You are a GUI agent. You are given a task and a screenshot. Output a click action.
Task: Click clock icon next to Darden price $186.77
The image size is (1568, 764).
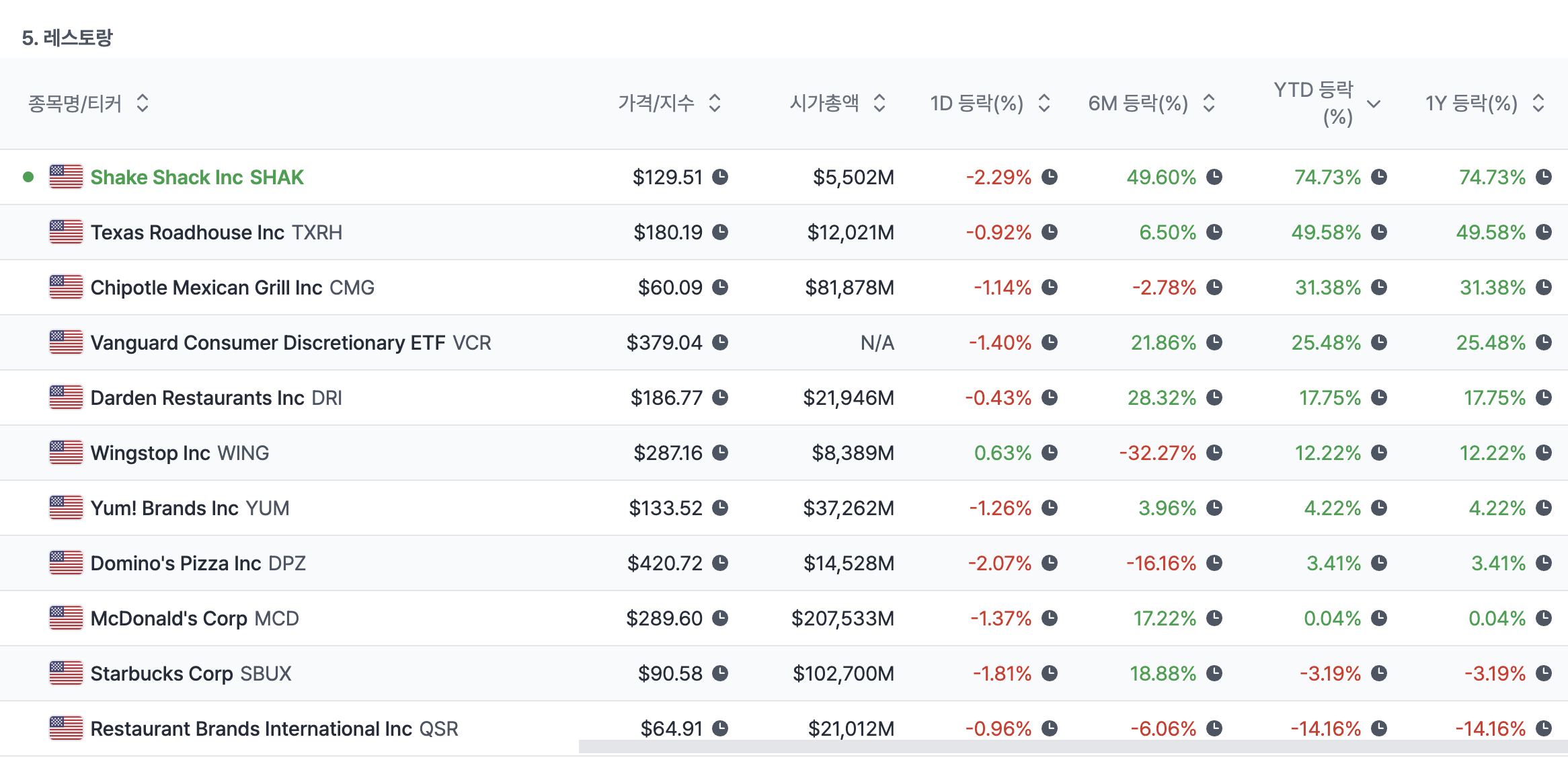point(720,397)
